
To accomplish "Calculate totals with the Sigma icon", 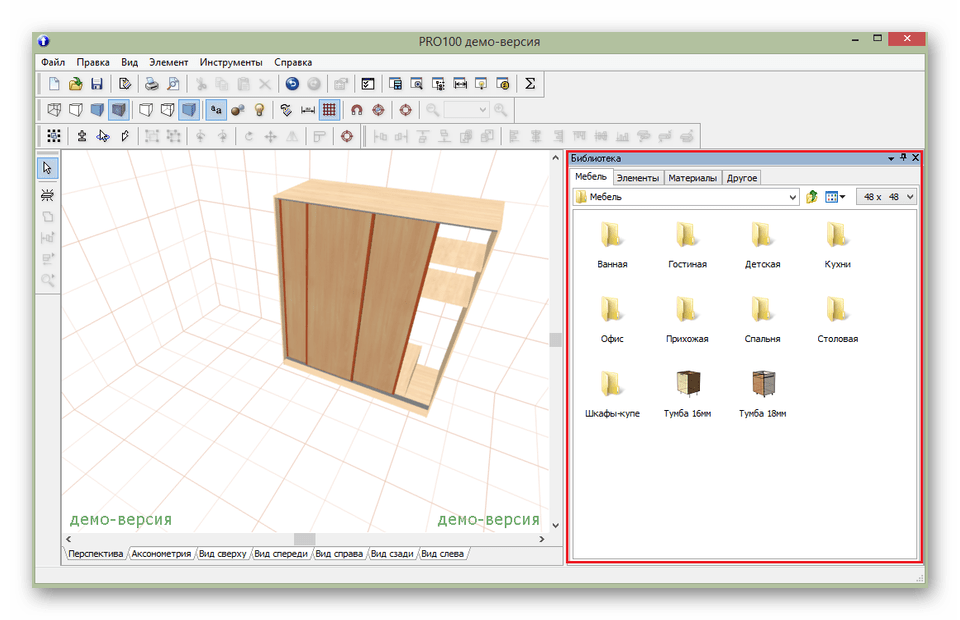I will [x=530, y=84].
